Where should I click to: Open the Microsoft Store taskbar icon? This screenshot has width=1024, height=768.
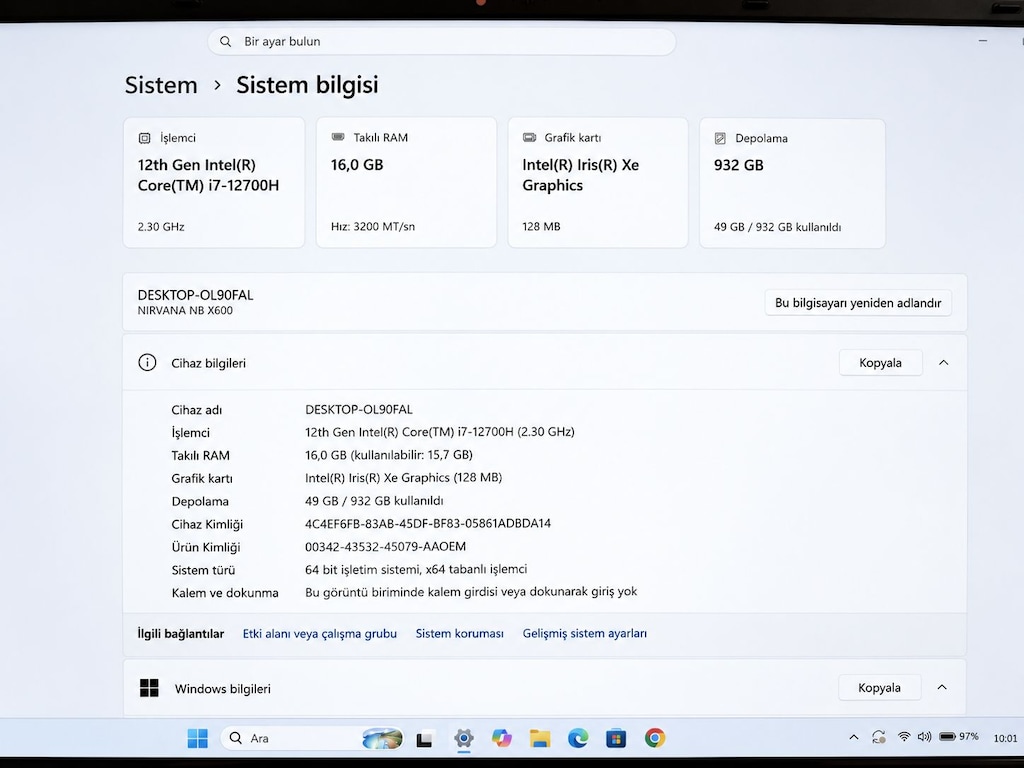click(x=616, y=738)
